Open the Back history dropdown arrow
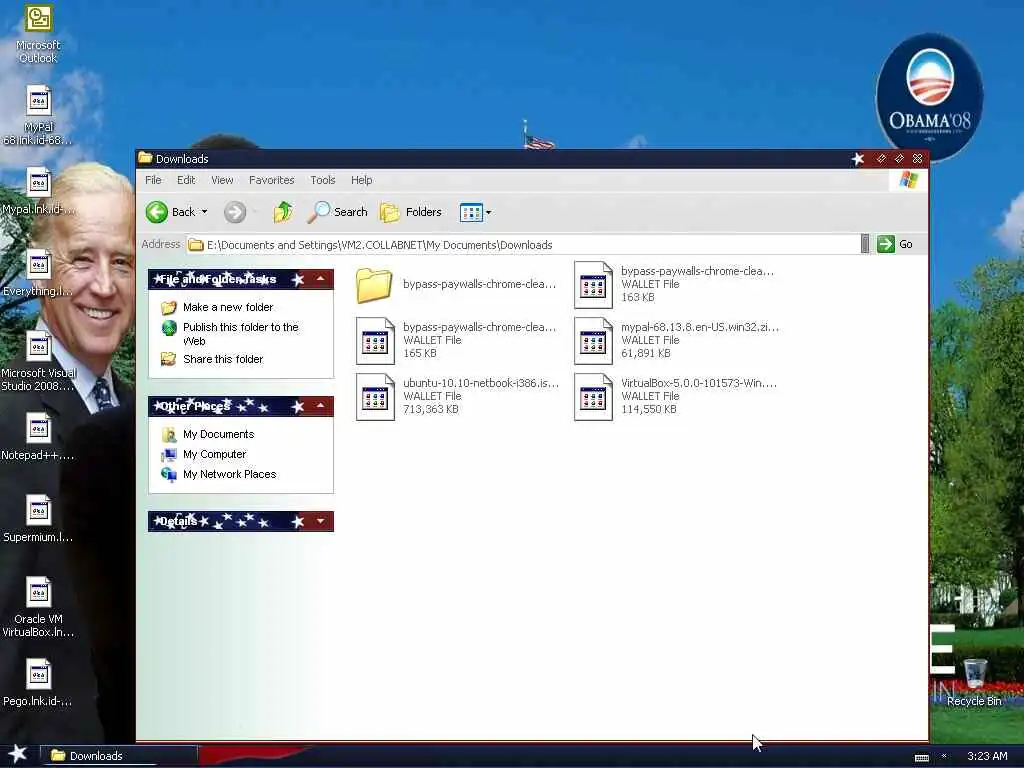The height and width of the screenshot is (768, 1024). click(x=204, y=212)
